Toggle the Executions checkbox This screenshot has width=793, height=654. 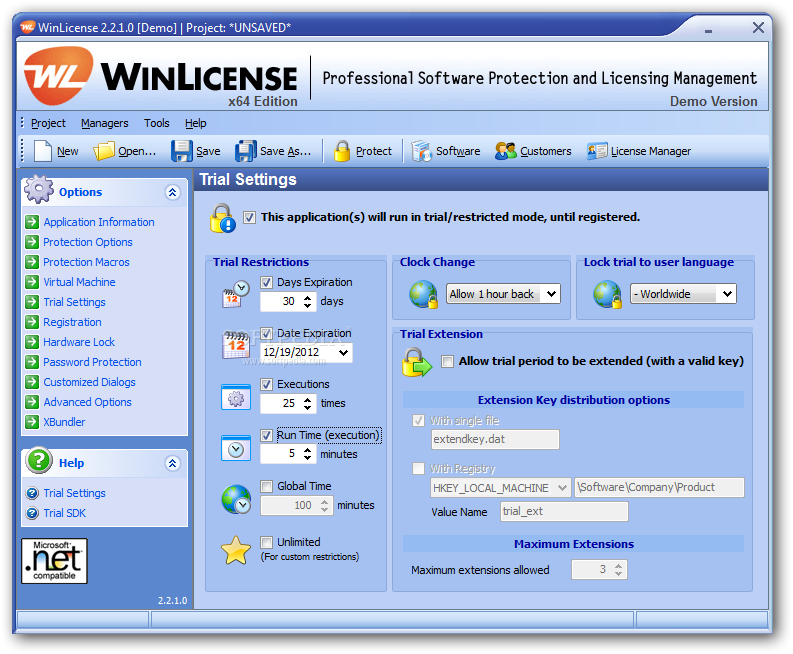tap(267, 384)
